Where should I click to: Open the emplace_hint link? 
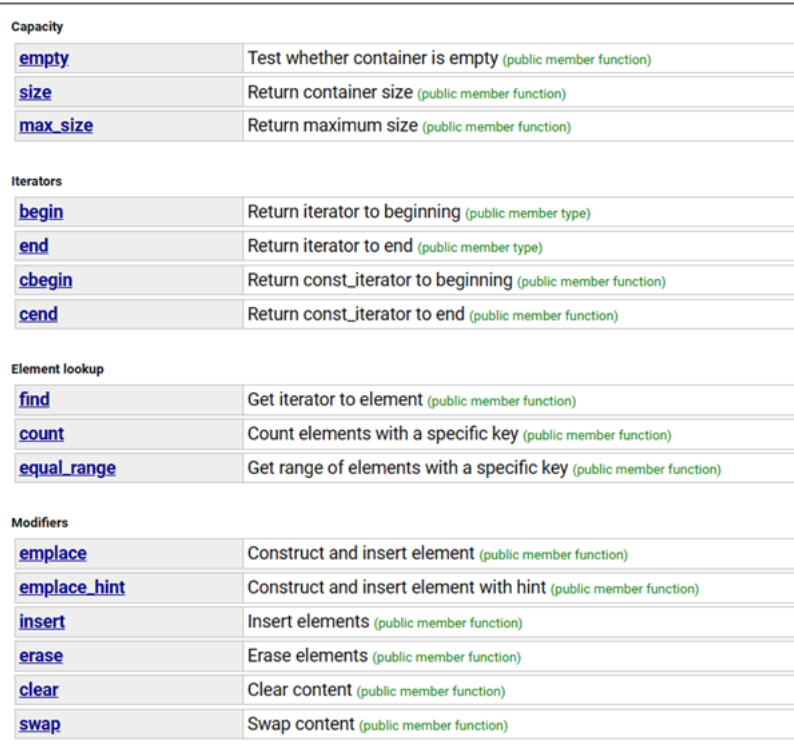72,588
